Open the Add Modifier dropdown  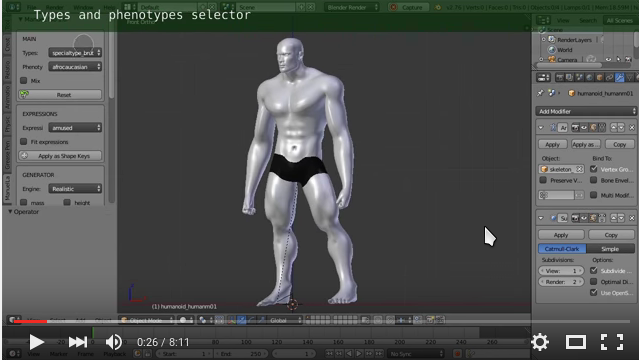[586, 111]
